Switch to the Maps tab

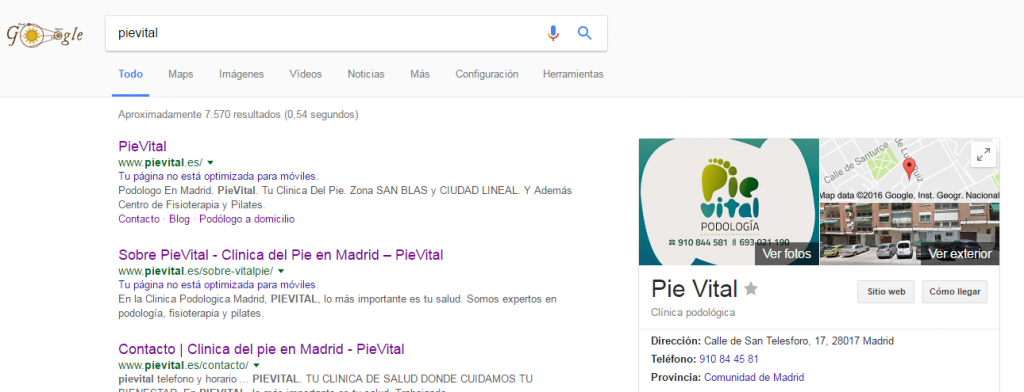[180, 74]
